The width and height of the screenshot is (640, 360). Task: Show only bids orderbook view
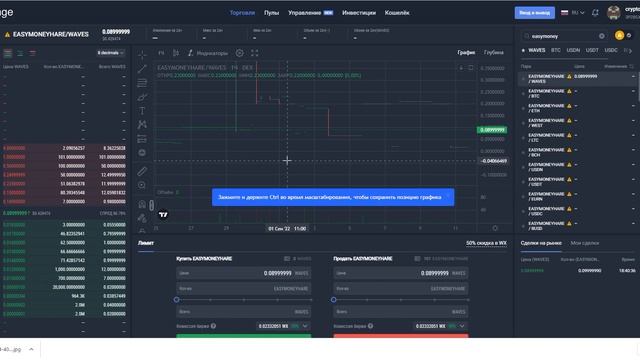pyautogui.click(x=20, y=53)
